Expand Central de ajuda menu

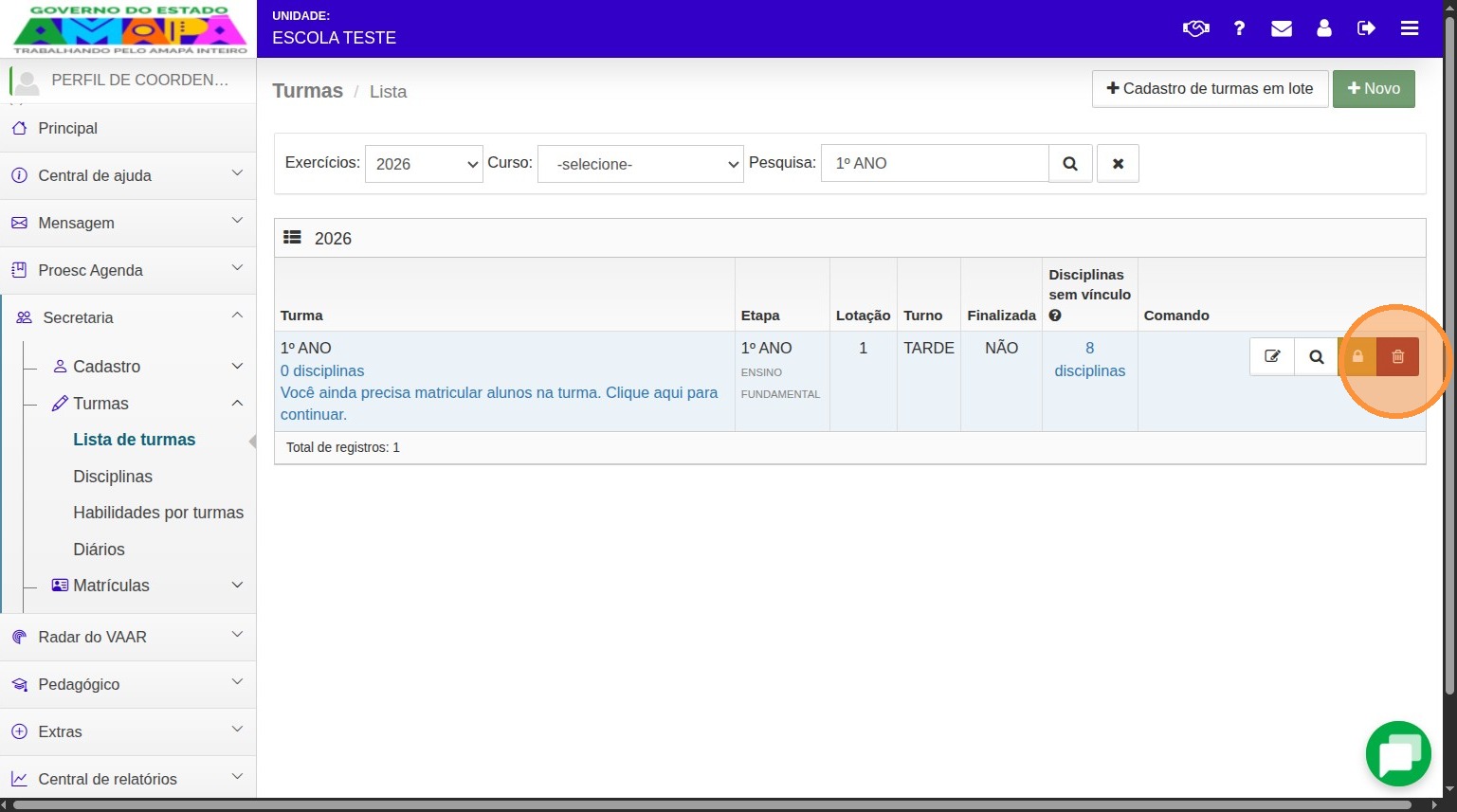pyautogui.click(x=128, y=175)
